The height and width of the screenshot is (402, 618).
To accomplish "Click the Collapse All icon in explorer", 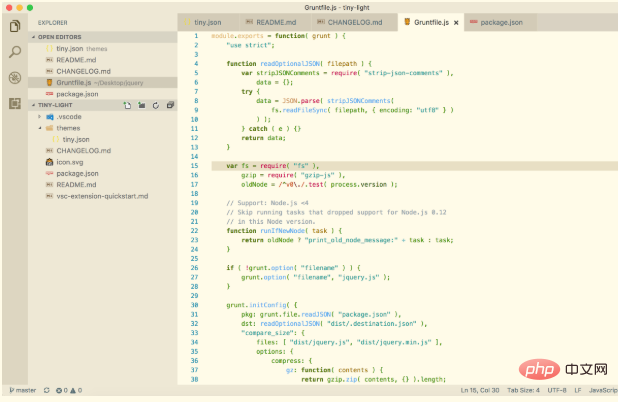I will click(170, 105).
